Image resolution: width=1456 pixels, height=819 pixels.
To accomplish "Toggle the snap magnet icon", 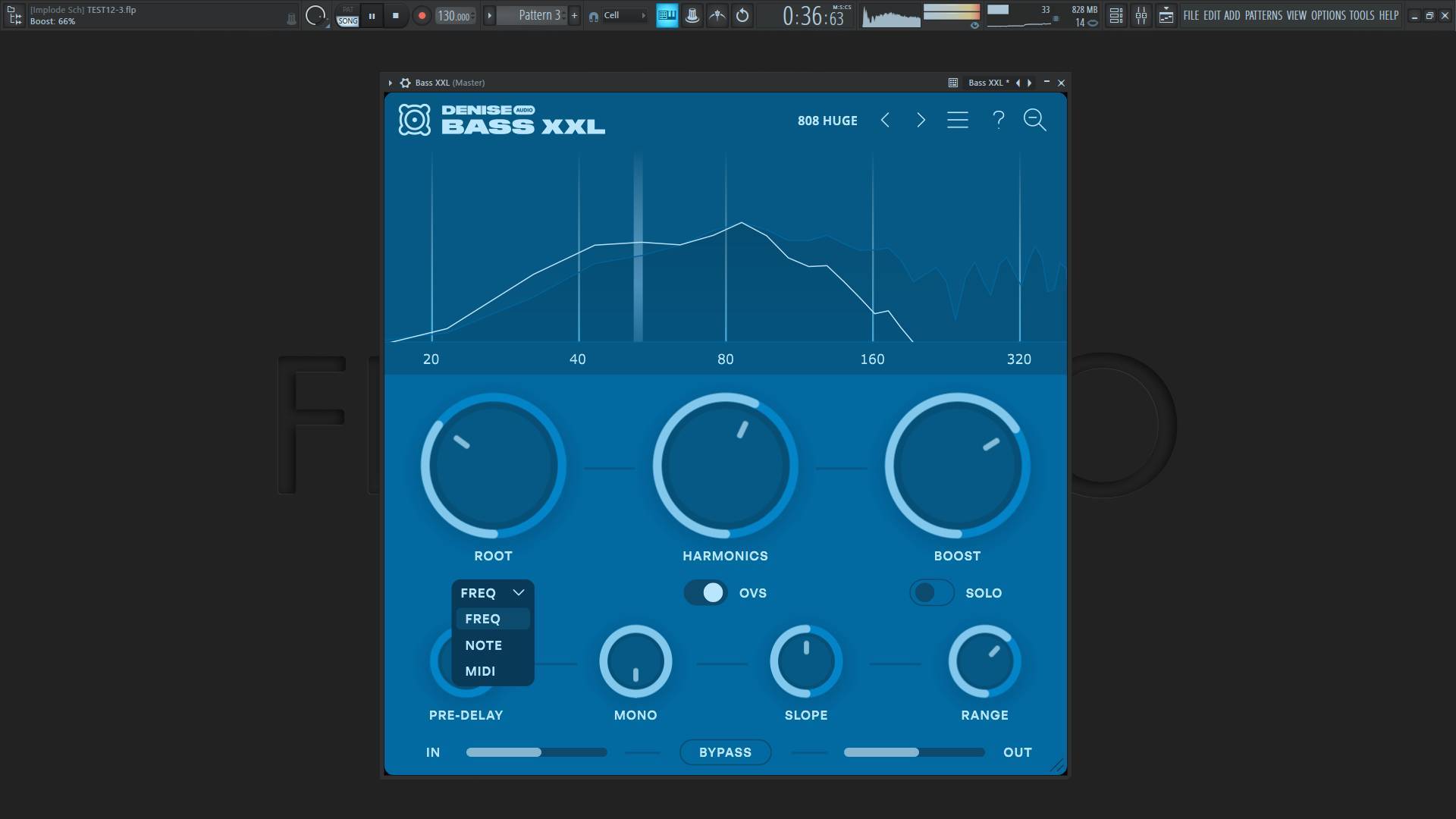I will pos(594,16).
